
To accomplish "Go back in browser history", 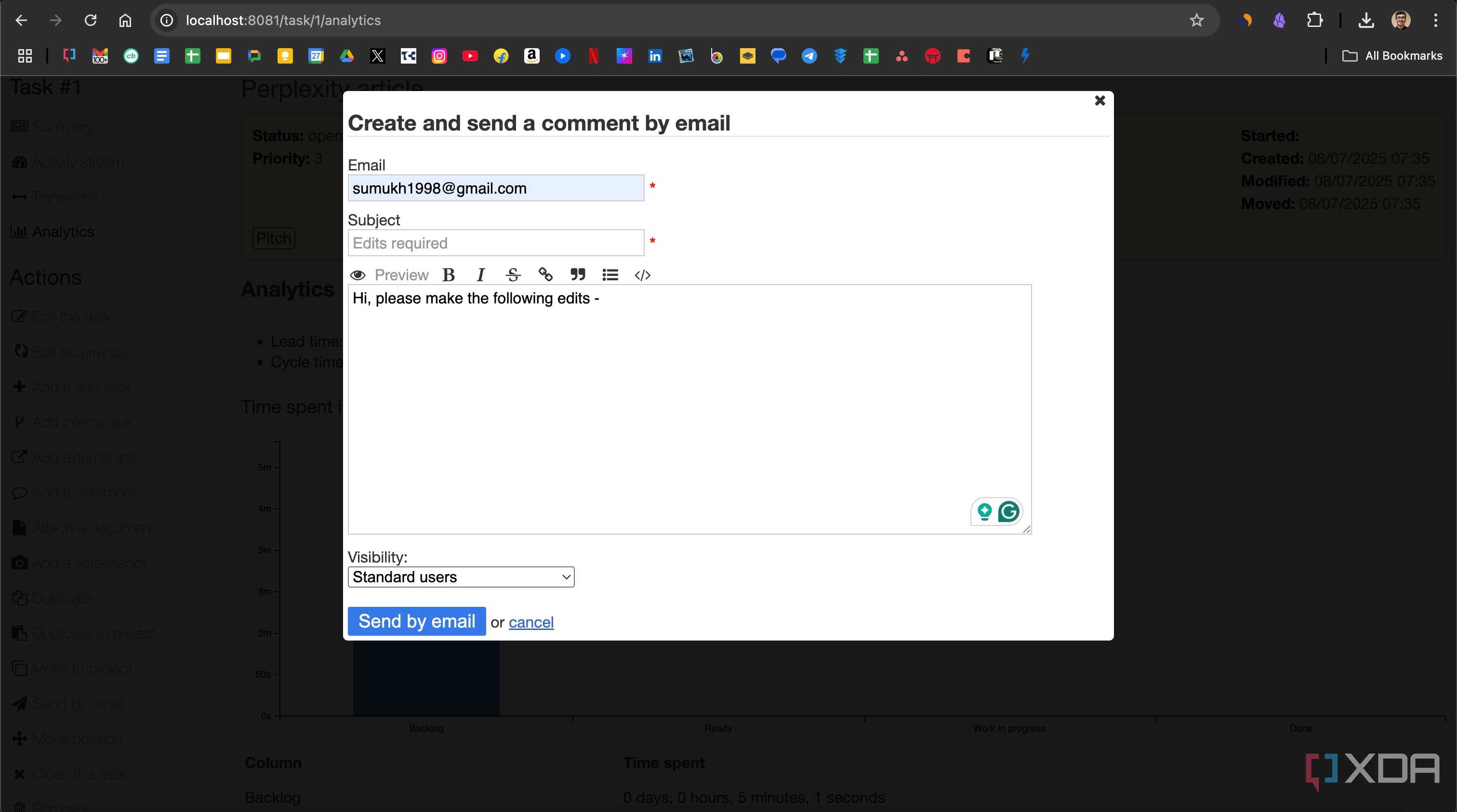I will coord(22,20).
